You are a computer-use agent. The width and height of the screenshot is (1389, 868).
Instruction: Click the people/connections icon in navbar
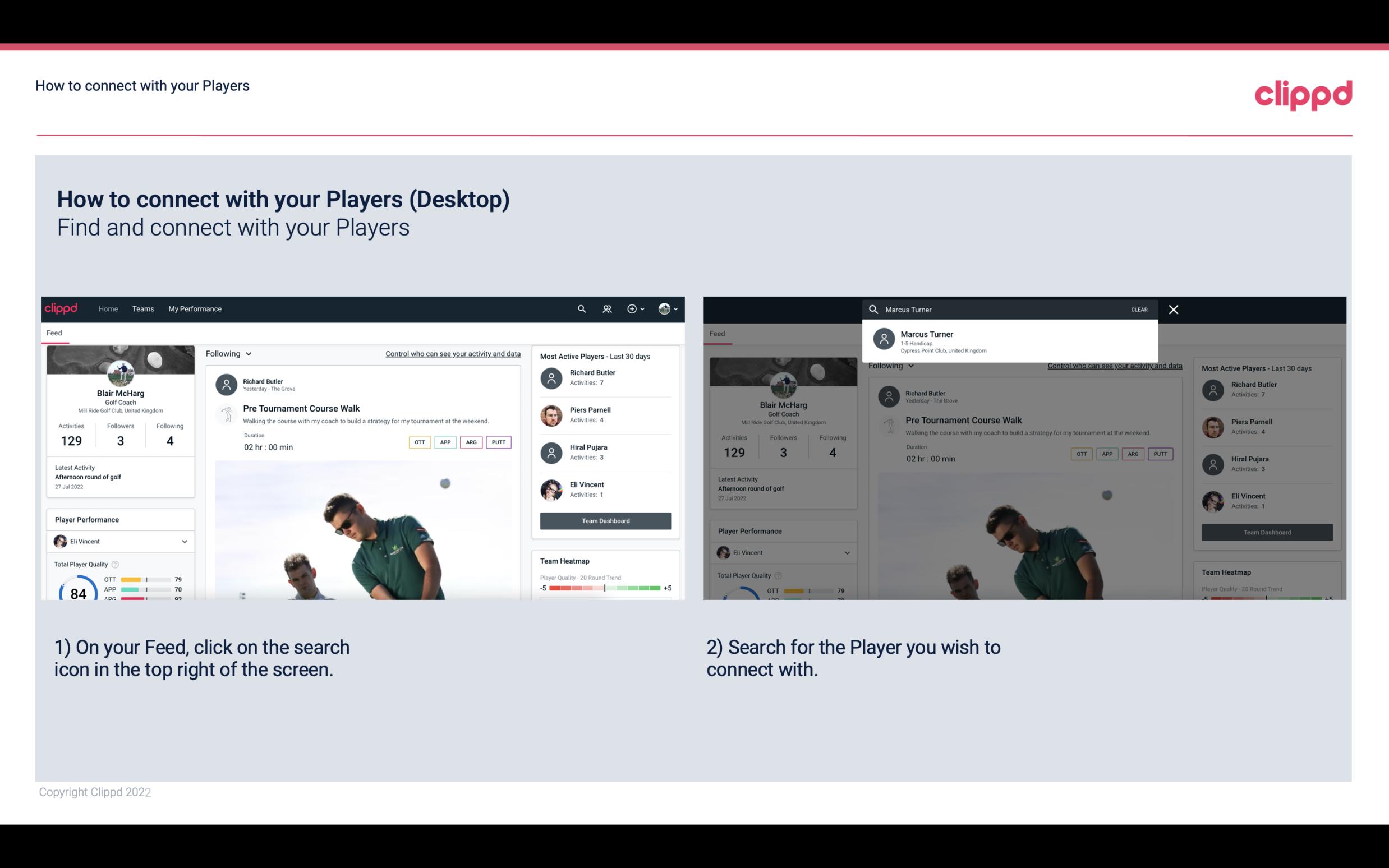[606, 309]
